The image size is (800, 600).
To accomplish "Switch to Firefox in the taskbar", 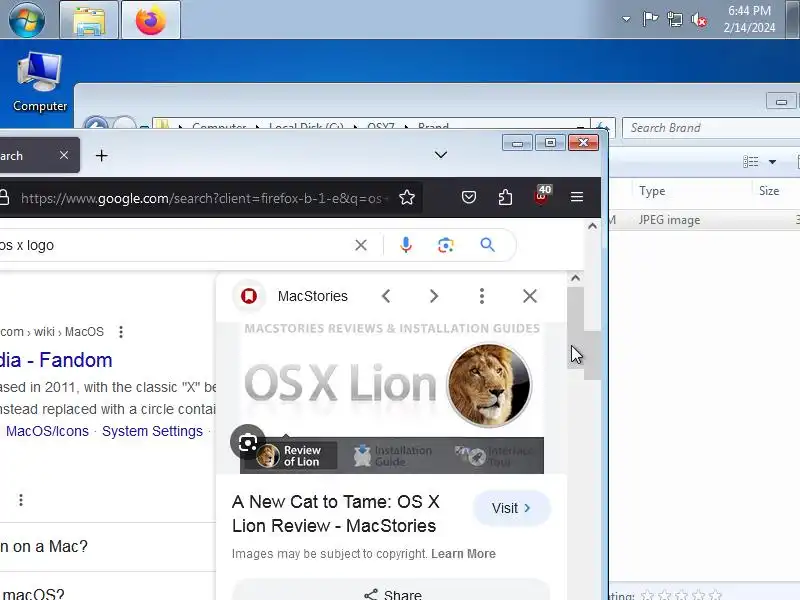I will (151, 20).
